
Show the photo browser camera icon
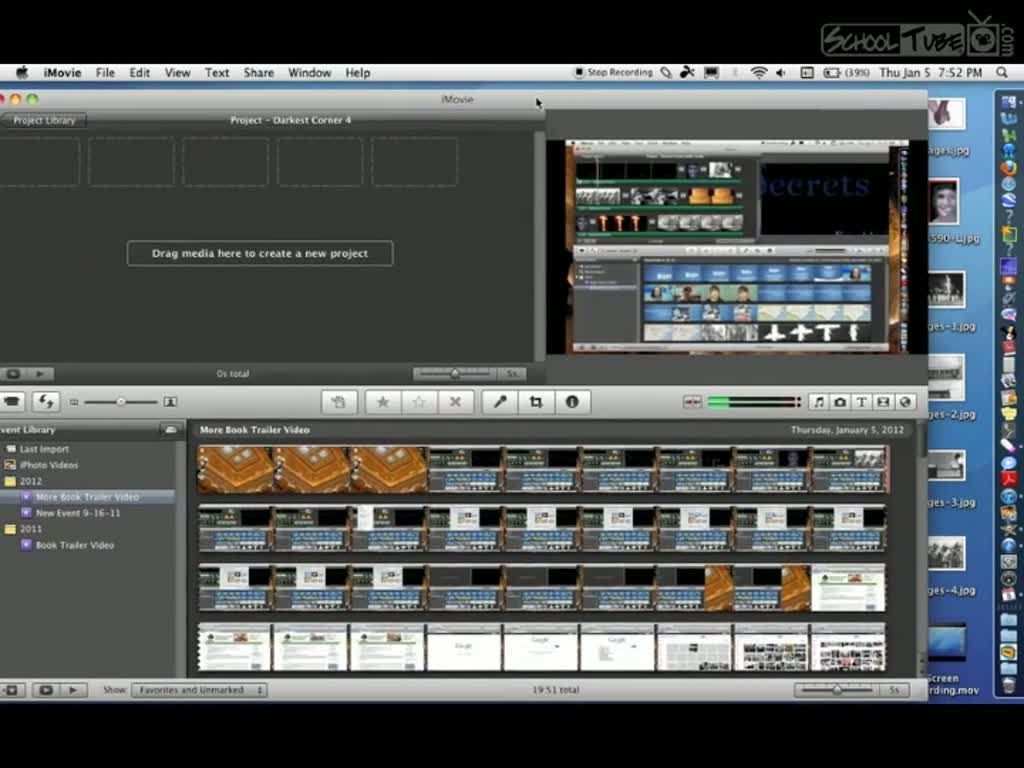pos(840,402)
